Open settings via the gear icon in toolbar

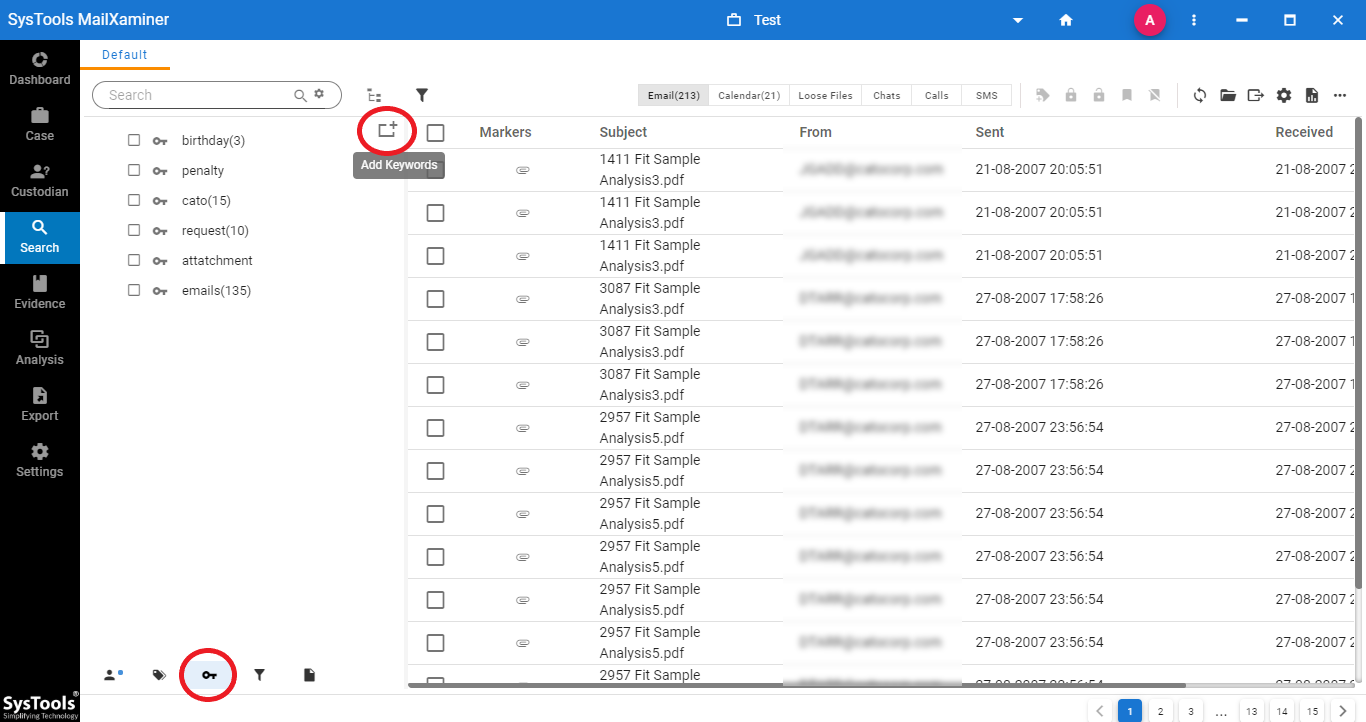point(1284,95)
